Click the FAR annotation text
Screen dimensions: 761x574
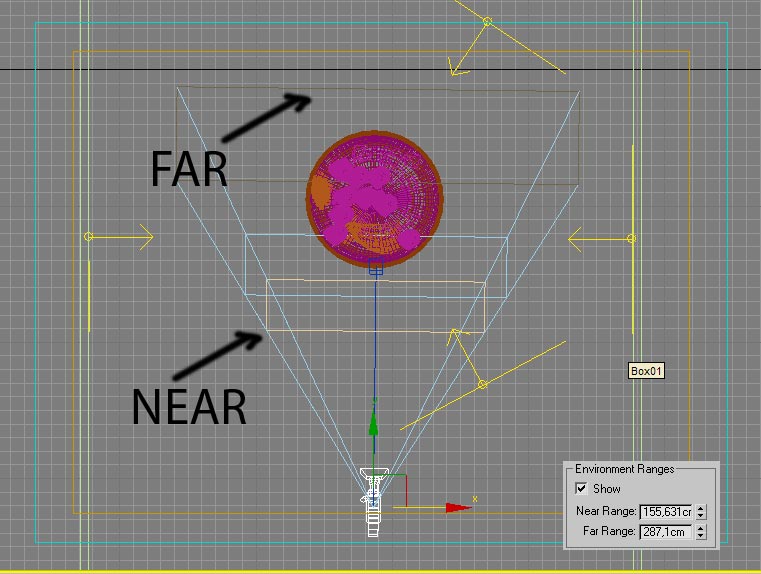[x=189, y=169]
